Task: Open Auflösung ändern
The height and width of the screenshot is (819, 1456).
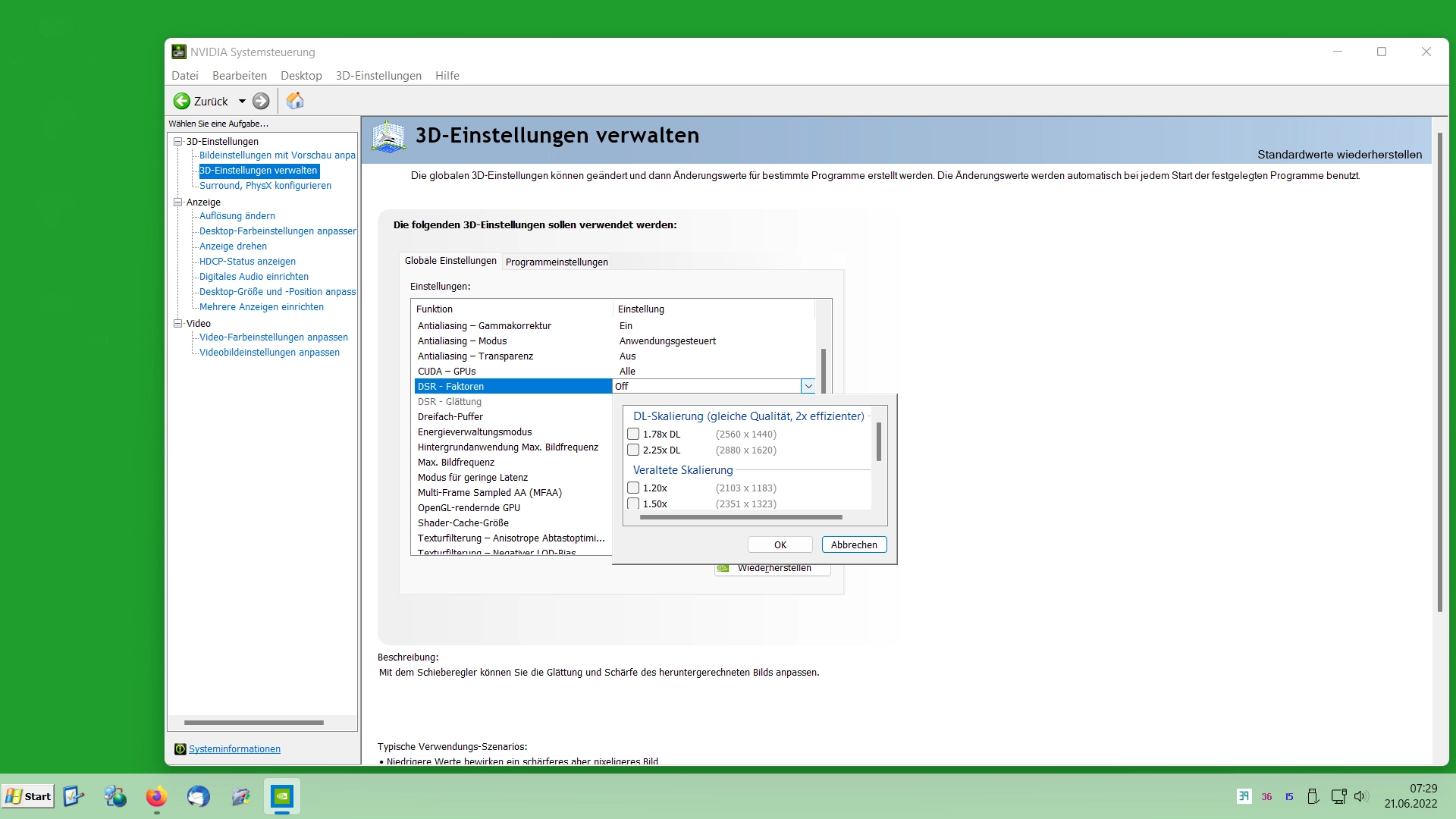Action: click(x=237, y=216)
